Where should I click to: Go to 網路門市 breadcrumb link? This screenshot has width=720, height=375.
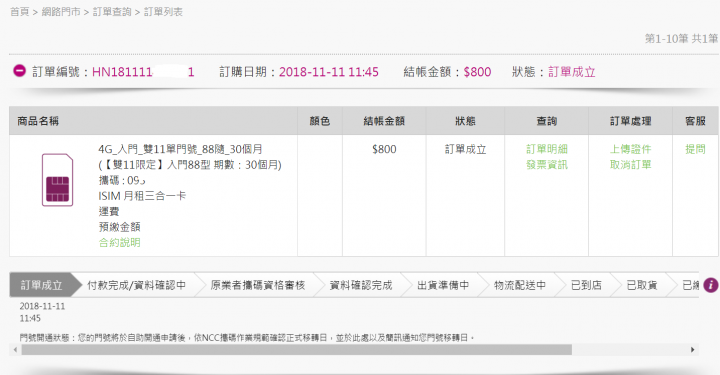[x=61, y=12]
